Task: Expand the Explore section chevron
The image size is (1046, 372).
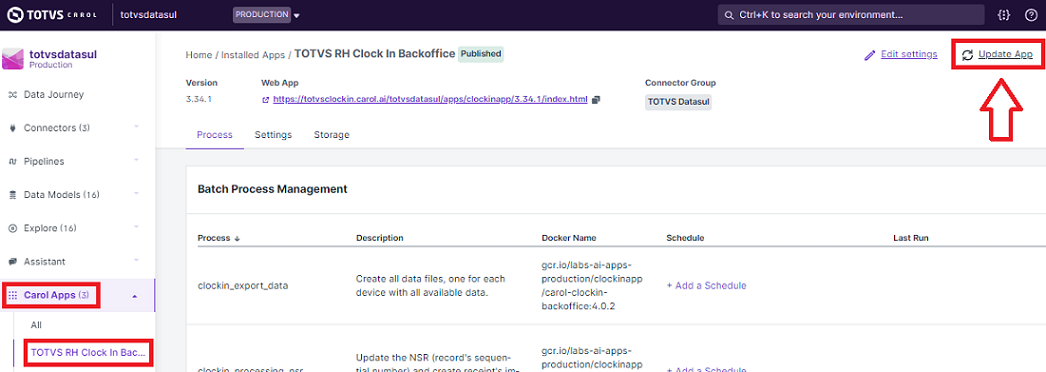Action: coord(135,227)
